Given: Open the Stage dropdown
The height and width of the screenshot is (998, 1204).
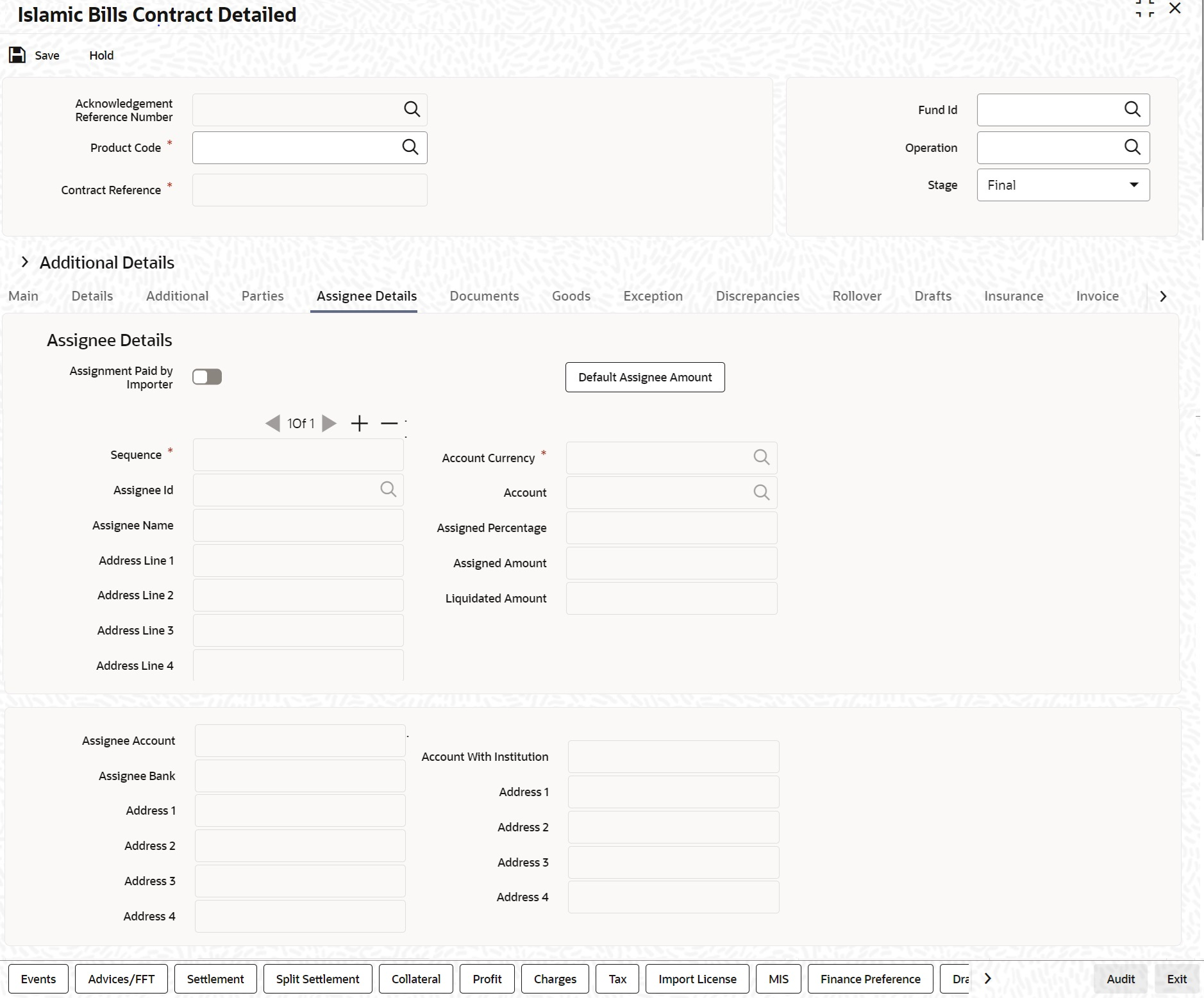Looking at the screenshot, I should click(x=1063, y=185).
